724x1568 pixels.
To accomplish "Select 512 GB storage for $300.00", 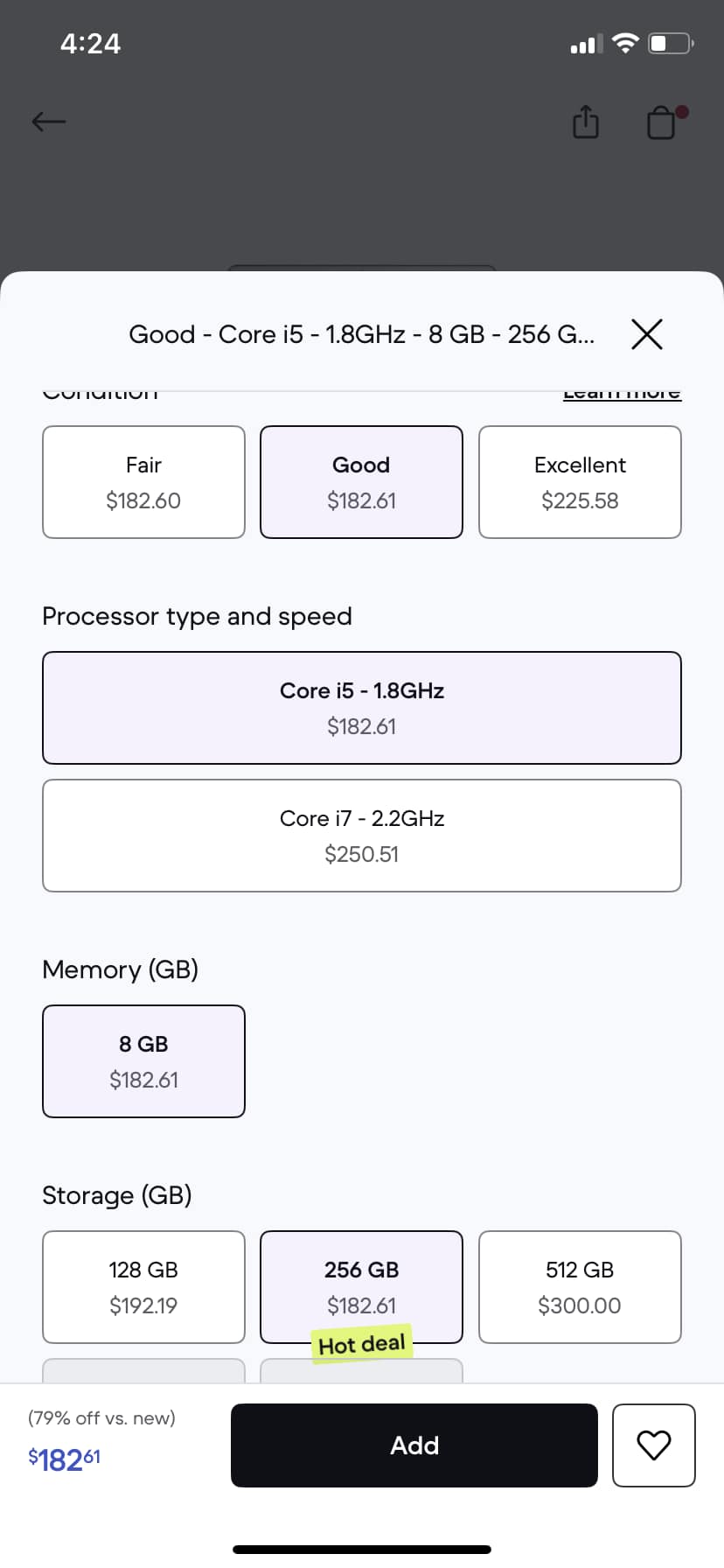I will coord(580,1287).
